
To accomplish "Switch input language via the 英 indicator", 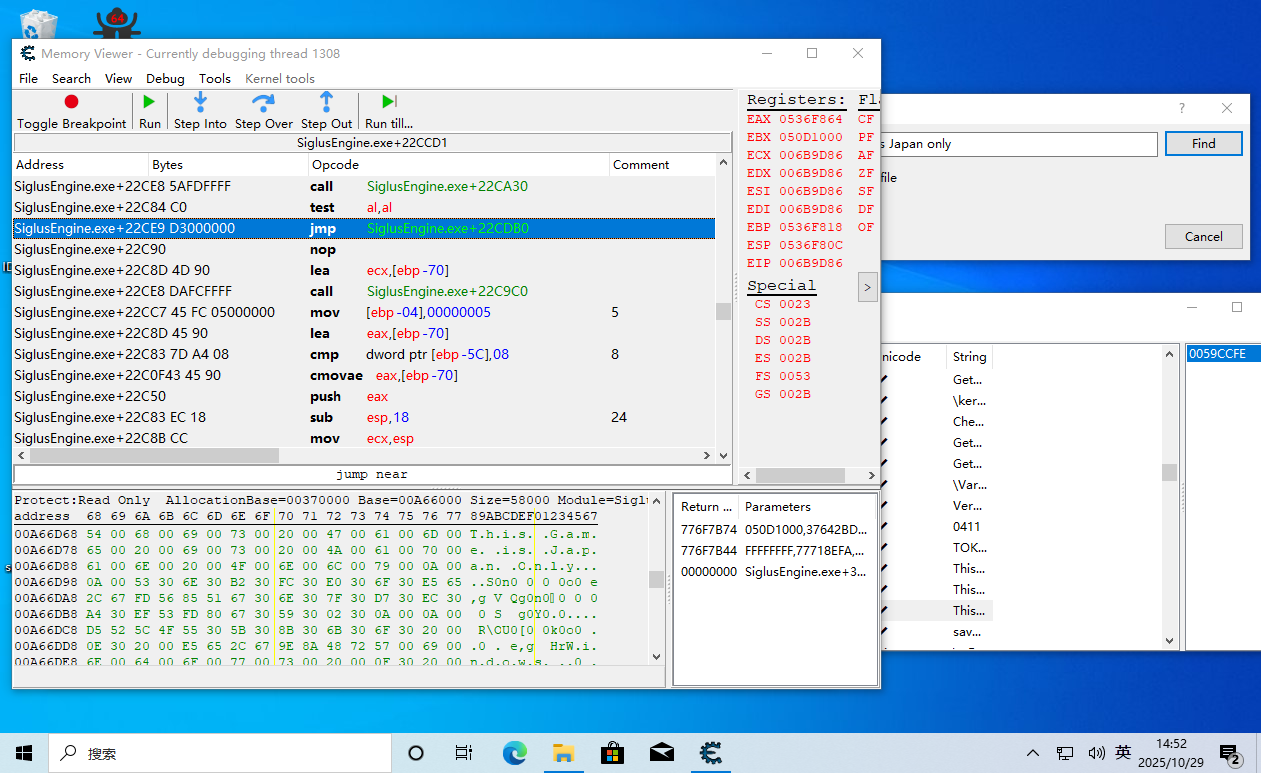I will pyautogui.click(x=1123, y=752).
